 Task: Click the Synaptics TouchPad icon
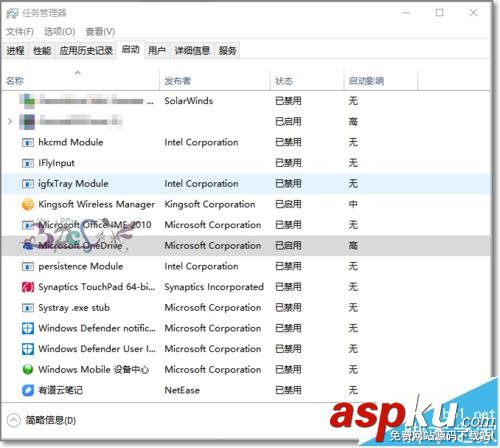[x=28, y=287]
